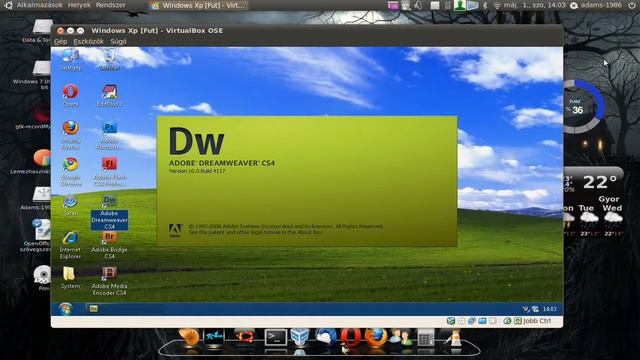Launch Adobe Media Encoder CS4 shortcut
The image size is (640, 360).
click(x=109, y=281)
